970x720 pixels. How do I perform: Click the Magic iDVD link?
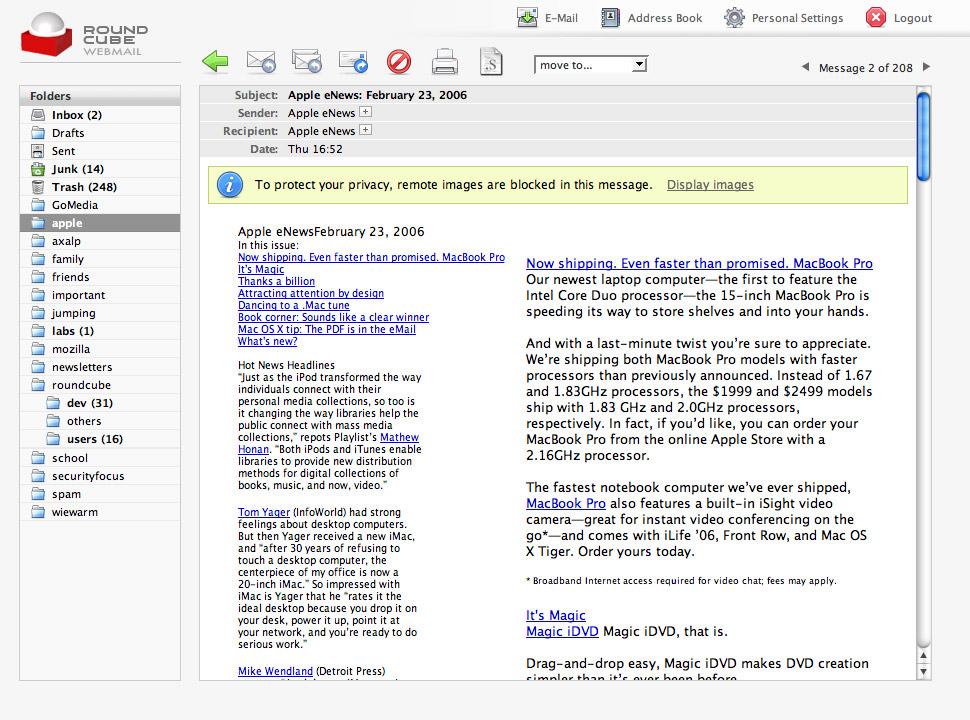[x=562, y=632]
